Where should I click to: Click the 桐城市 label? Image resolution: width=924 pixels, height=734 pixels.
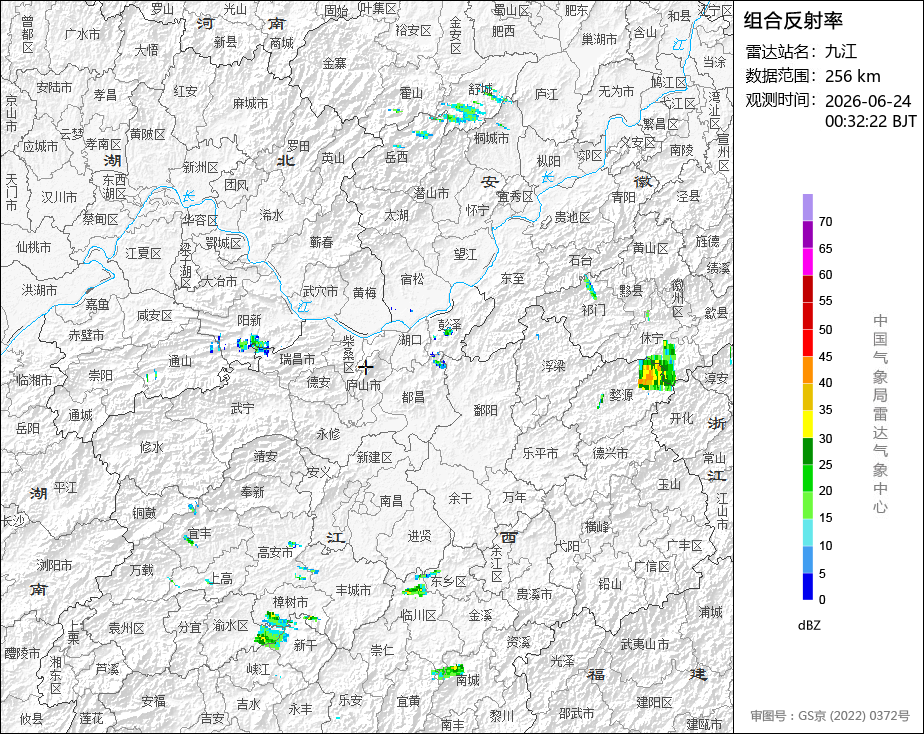click(491, 138)
